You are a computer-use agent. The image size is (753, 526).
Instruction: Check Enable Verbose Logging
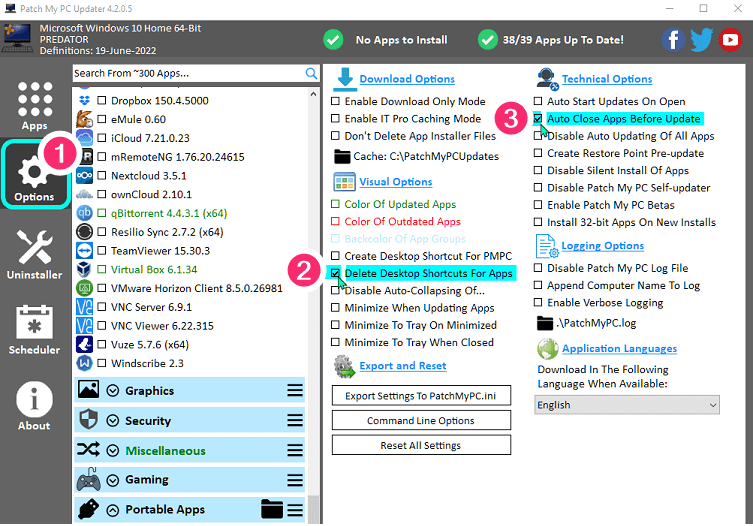[538, 303]
